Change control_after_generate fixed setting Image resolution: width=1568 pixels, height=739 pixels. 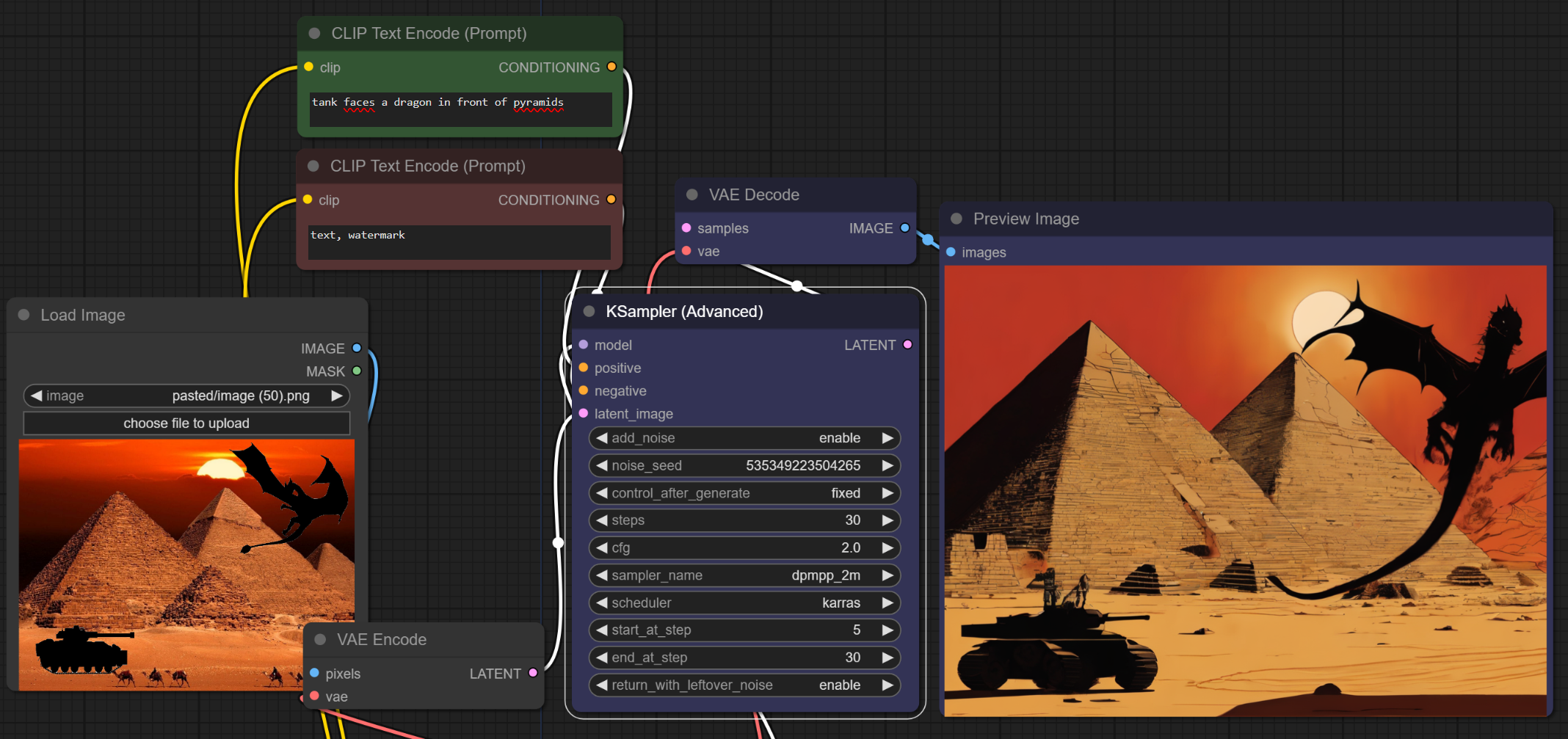click(x=744, y=493)
